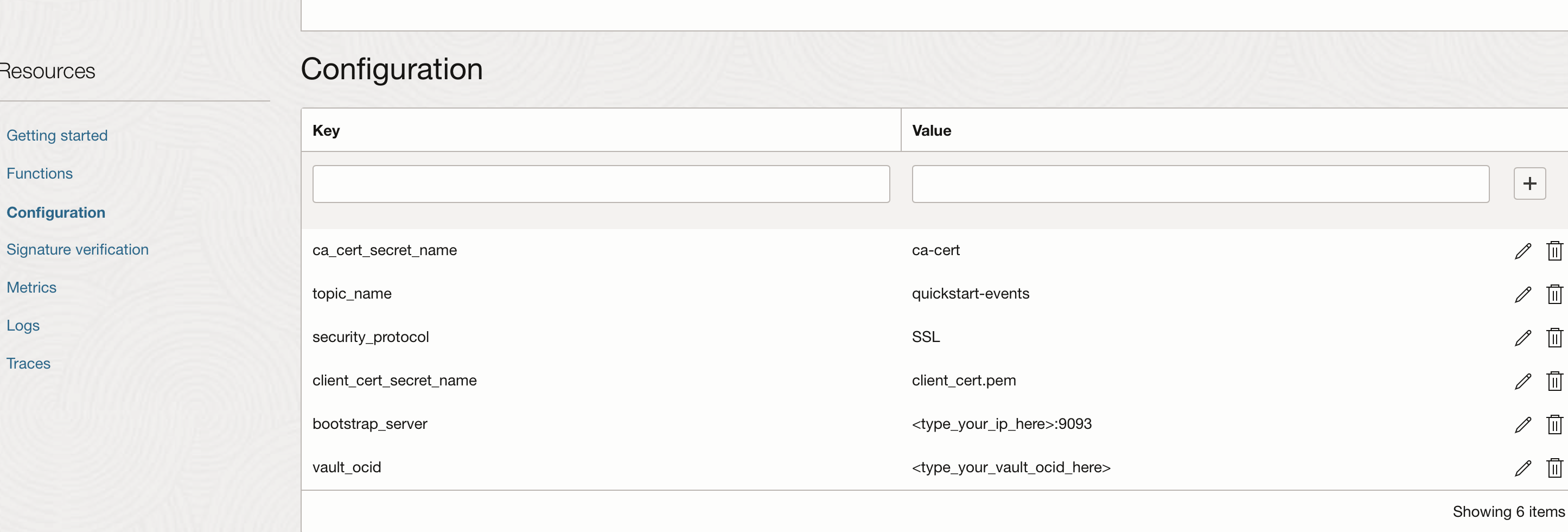Delete the security_protocol entry
Viewport: 1568px width, 532px height.
[x=1554, y=338]
